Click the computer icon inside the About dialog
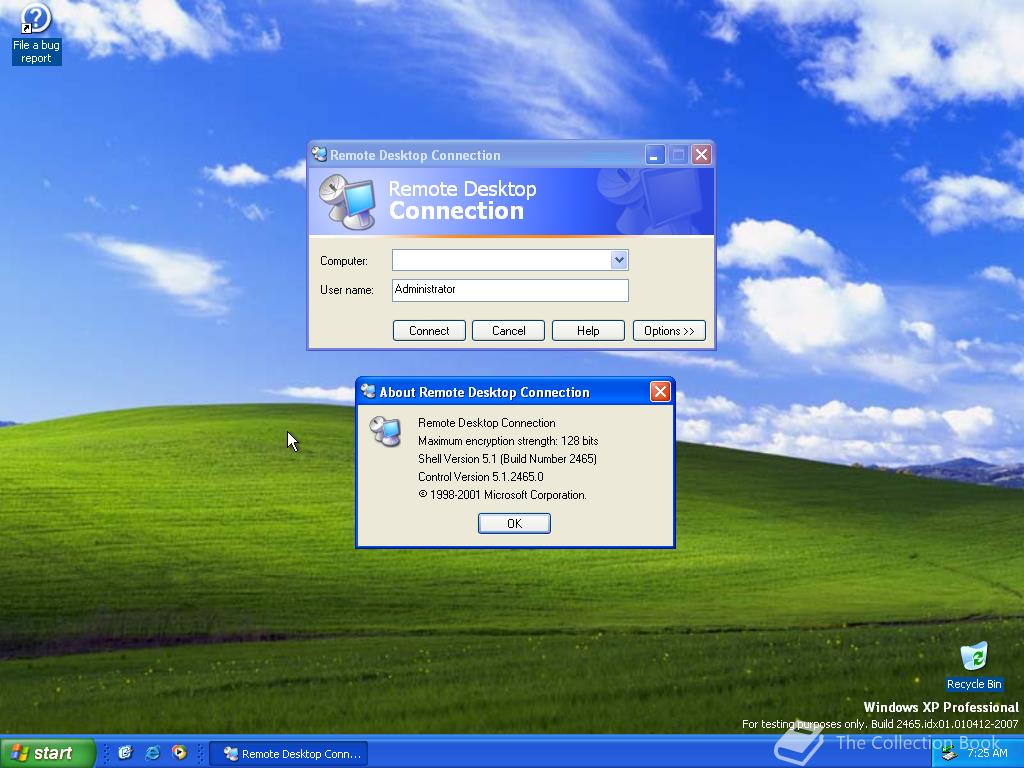Image resolution: width=1024 pixels, height=768 pixels. (385, 431)
